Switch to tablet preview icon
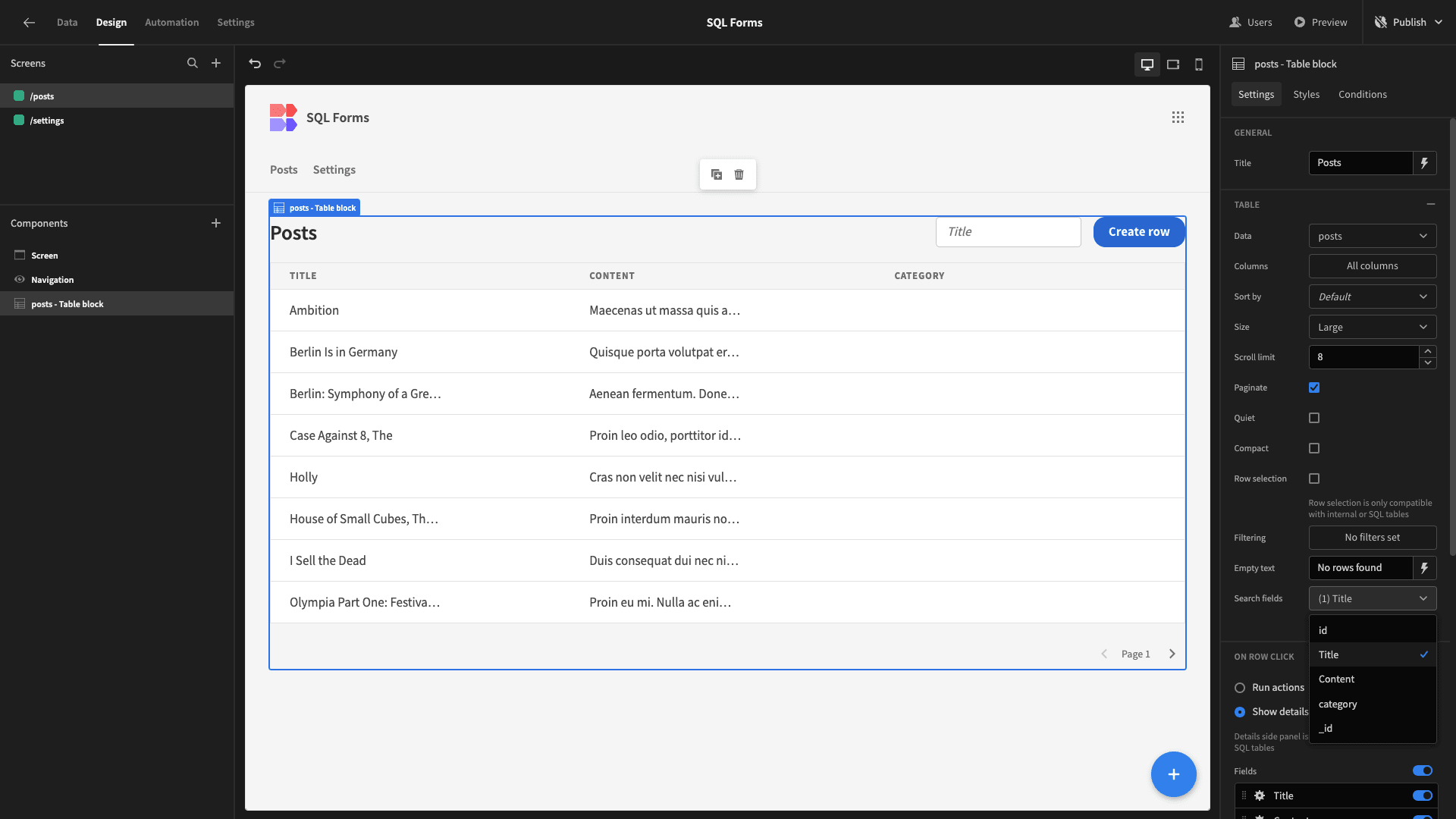The image size is (1456, 819). coord(1173,64)
